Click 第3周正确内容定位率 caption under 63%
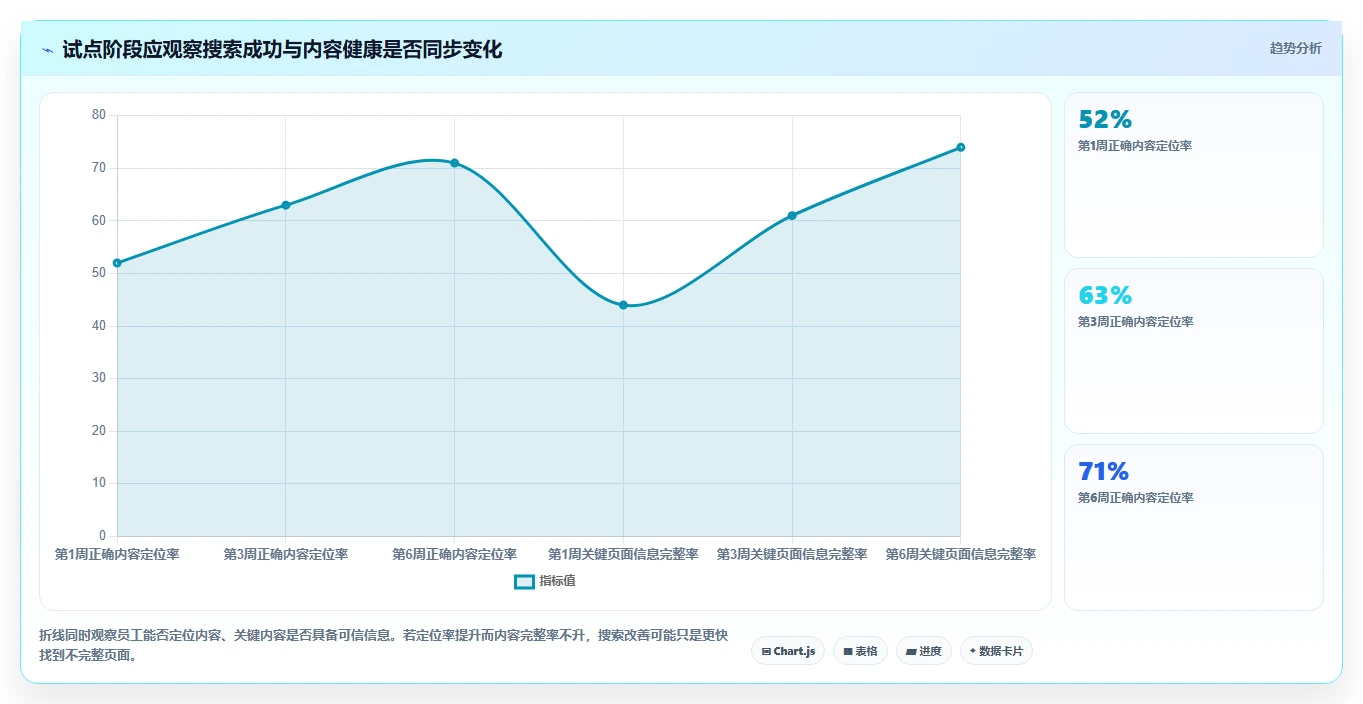1363x704 pixels. tap(1135, 322)
